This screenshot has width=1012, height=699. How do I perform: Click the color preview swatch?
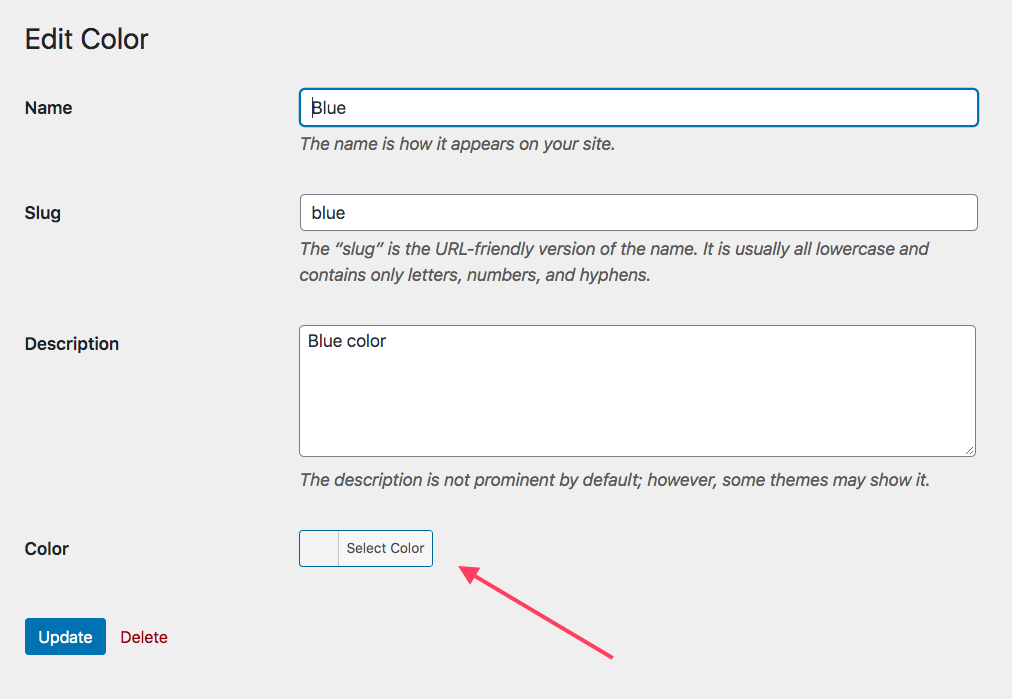pos(319,548)
